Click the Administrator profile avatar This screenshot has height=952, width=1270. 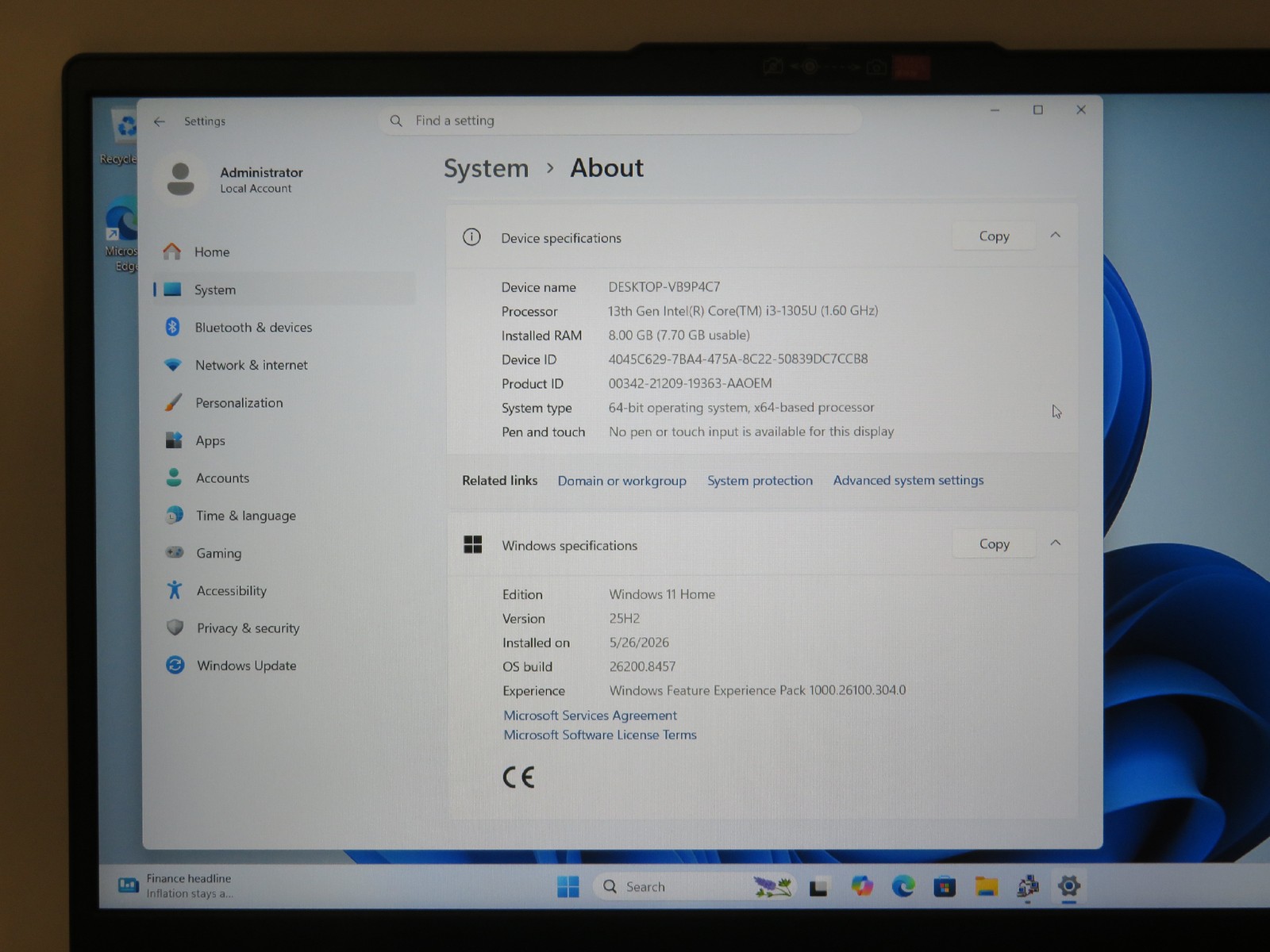coord(181,179)
